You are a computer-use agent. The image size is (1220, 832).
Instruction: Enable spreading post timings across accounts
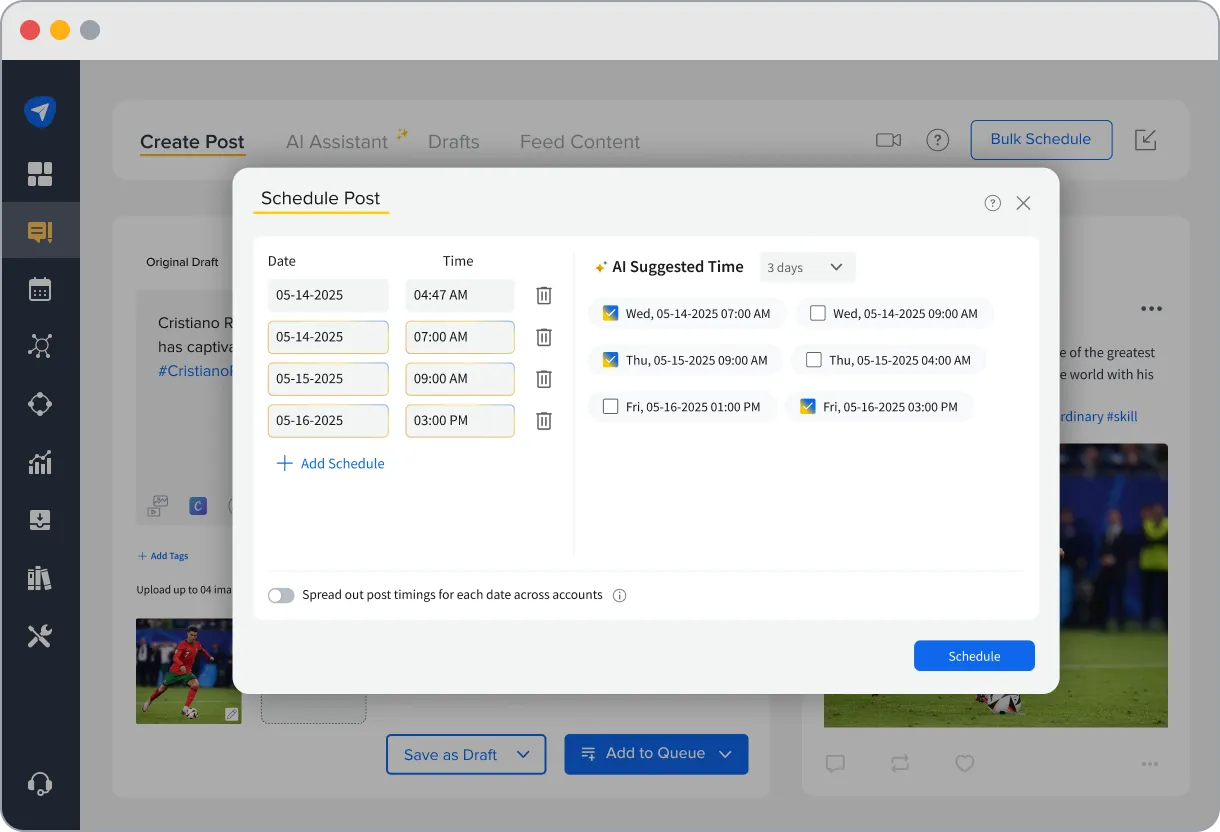[281, 594]
